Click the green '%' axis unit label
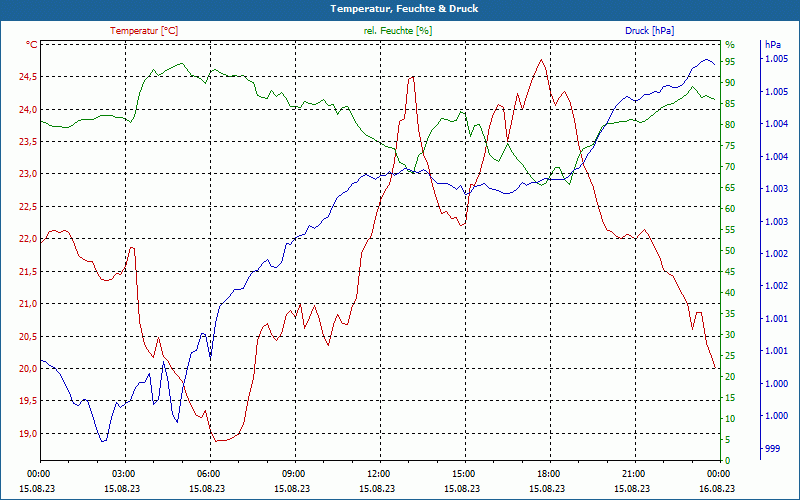 (x=730, y=45)
